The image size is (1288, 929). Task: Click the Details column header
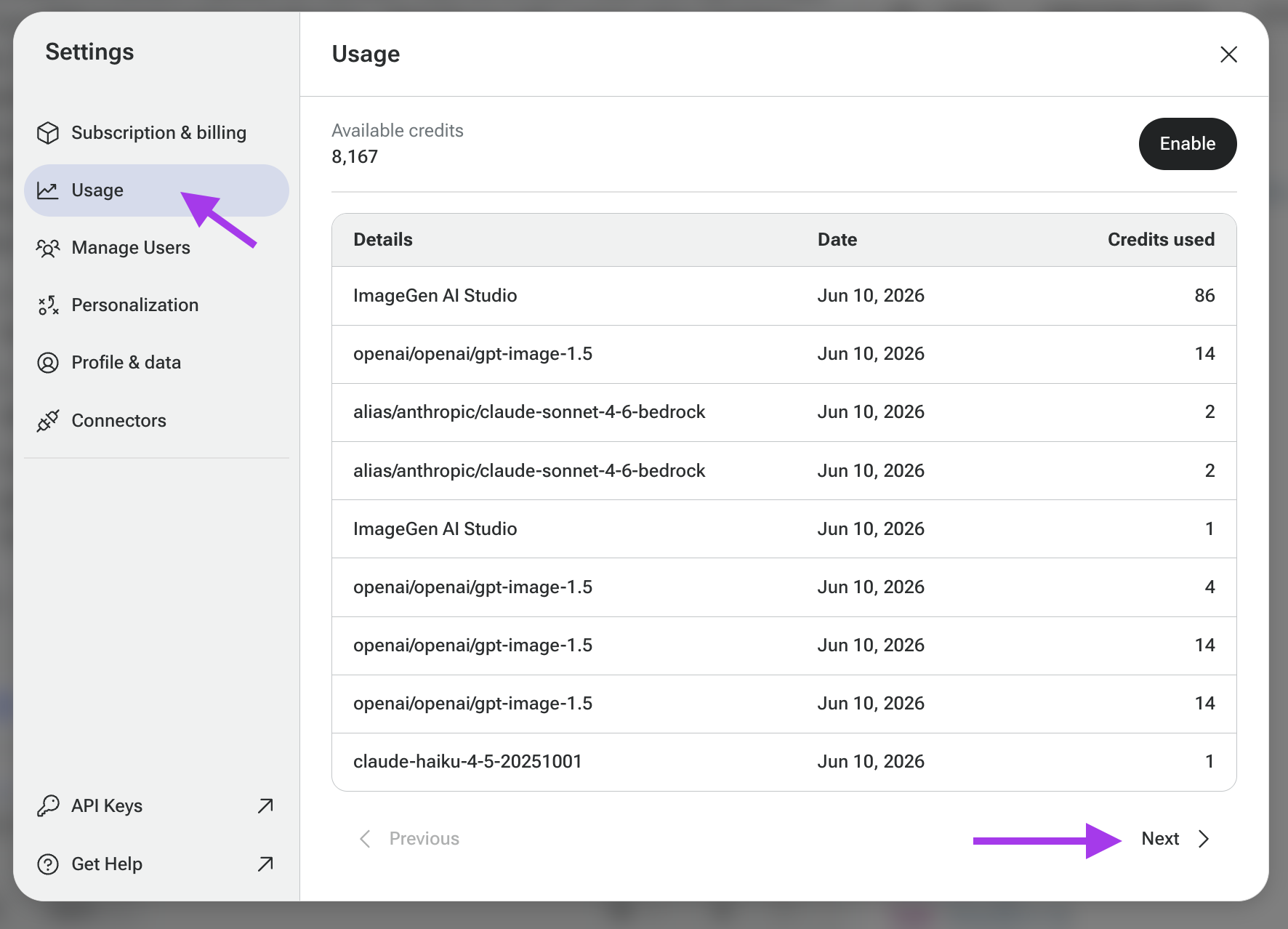[383, 240]
